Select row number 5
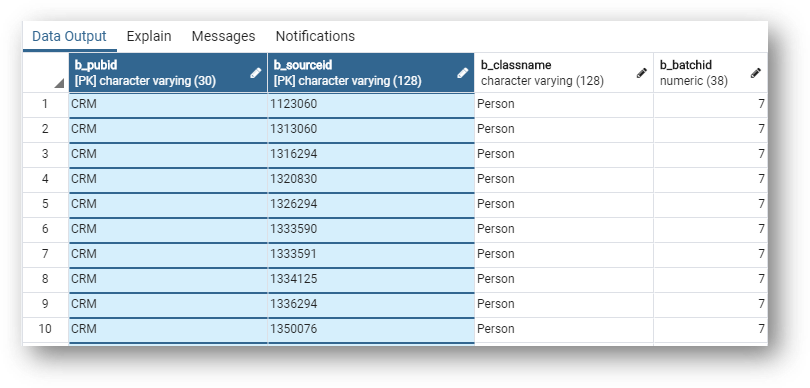 (x=45, y=204)
